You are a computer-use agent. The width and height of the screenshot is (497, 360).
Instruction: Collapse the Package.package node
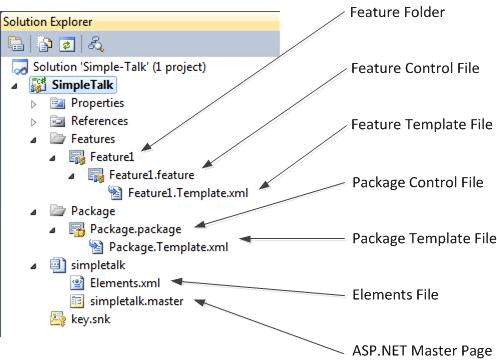point(52,230)
